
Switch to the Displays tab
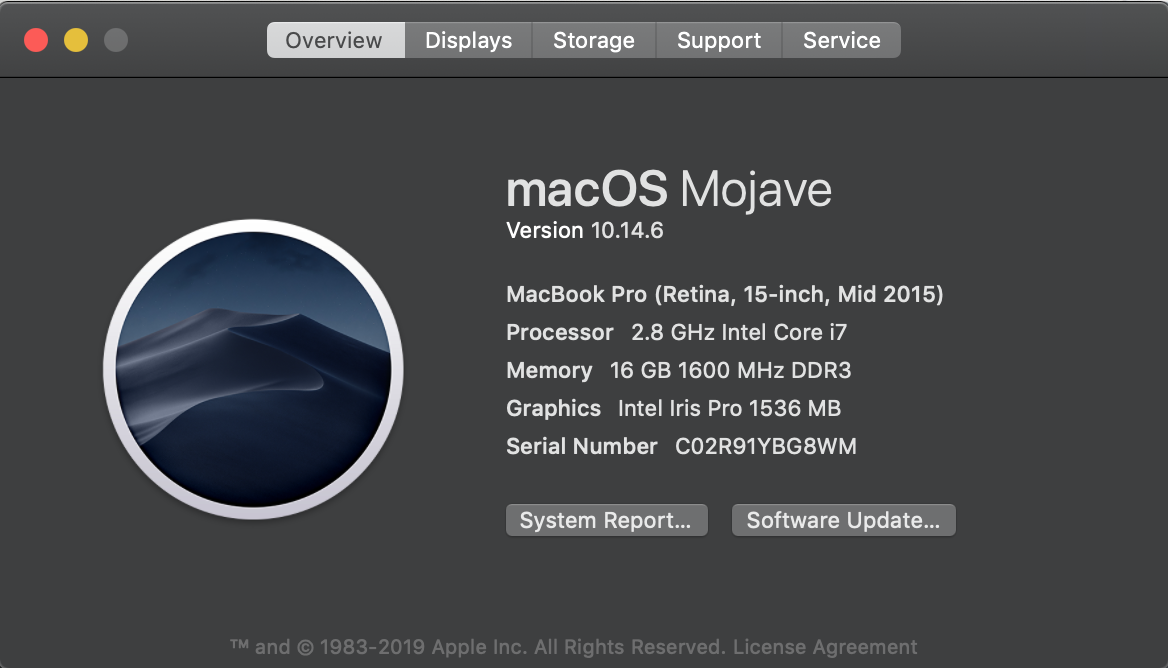click(468, 40)
